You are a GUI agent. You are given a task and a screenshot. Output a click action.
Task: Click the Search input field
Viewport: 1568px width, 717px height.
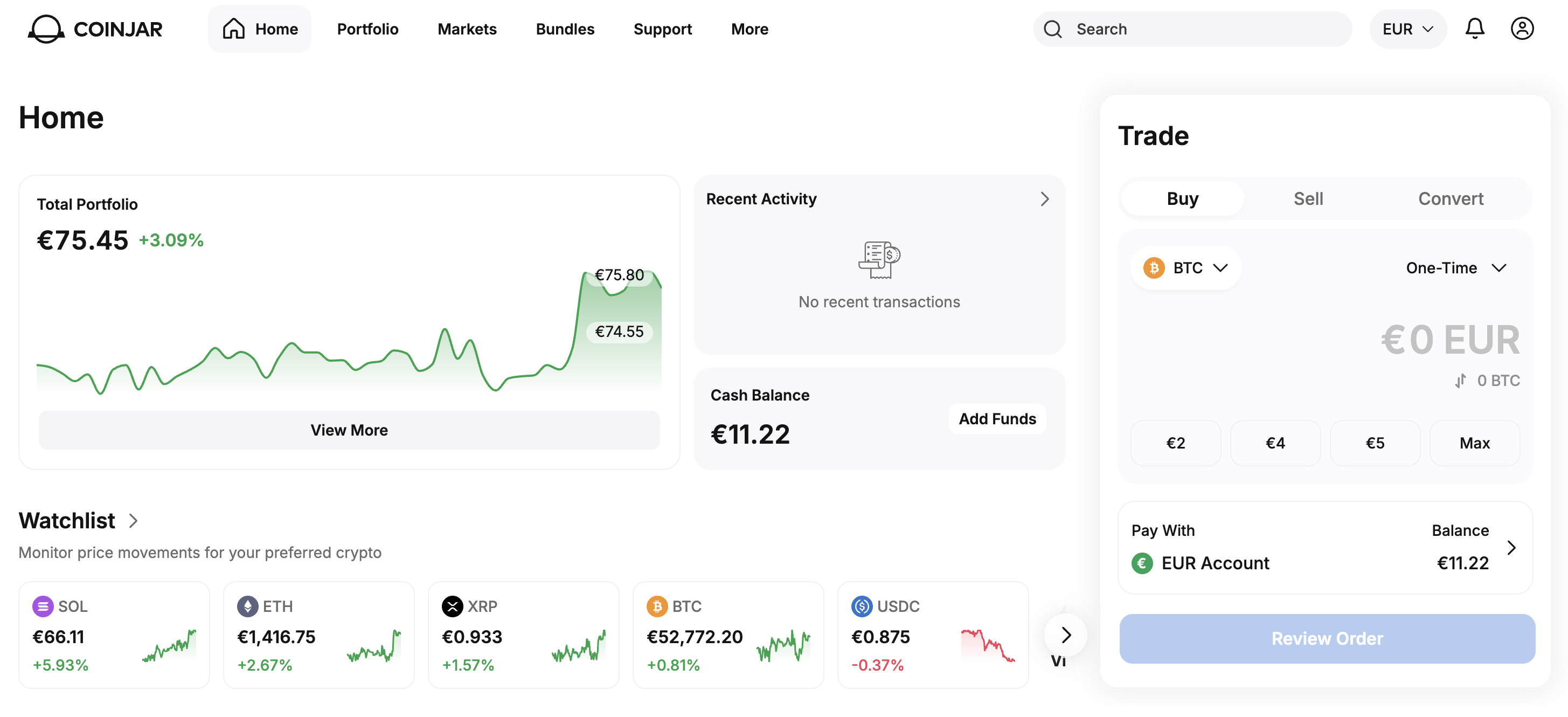coord(1192,29)
